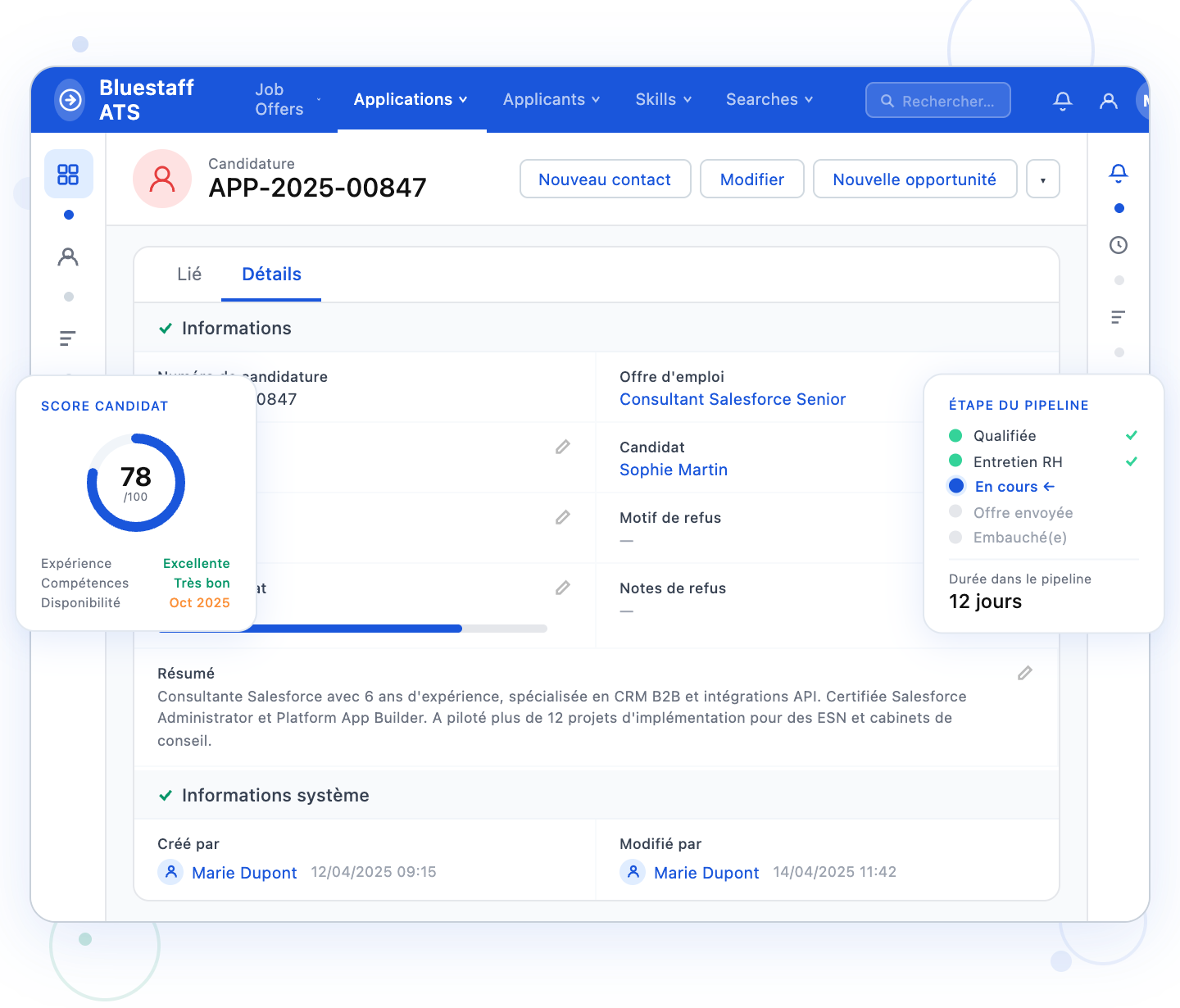Switch to the Lié tab
Image resolution: width=1180 pixels, height=1008 pixels.
tap(189, 274)
